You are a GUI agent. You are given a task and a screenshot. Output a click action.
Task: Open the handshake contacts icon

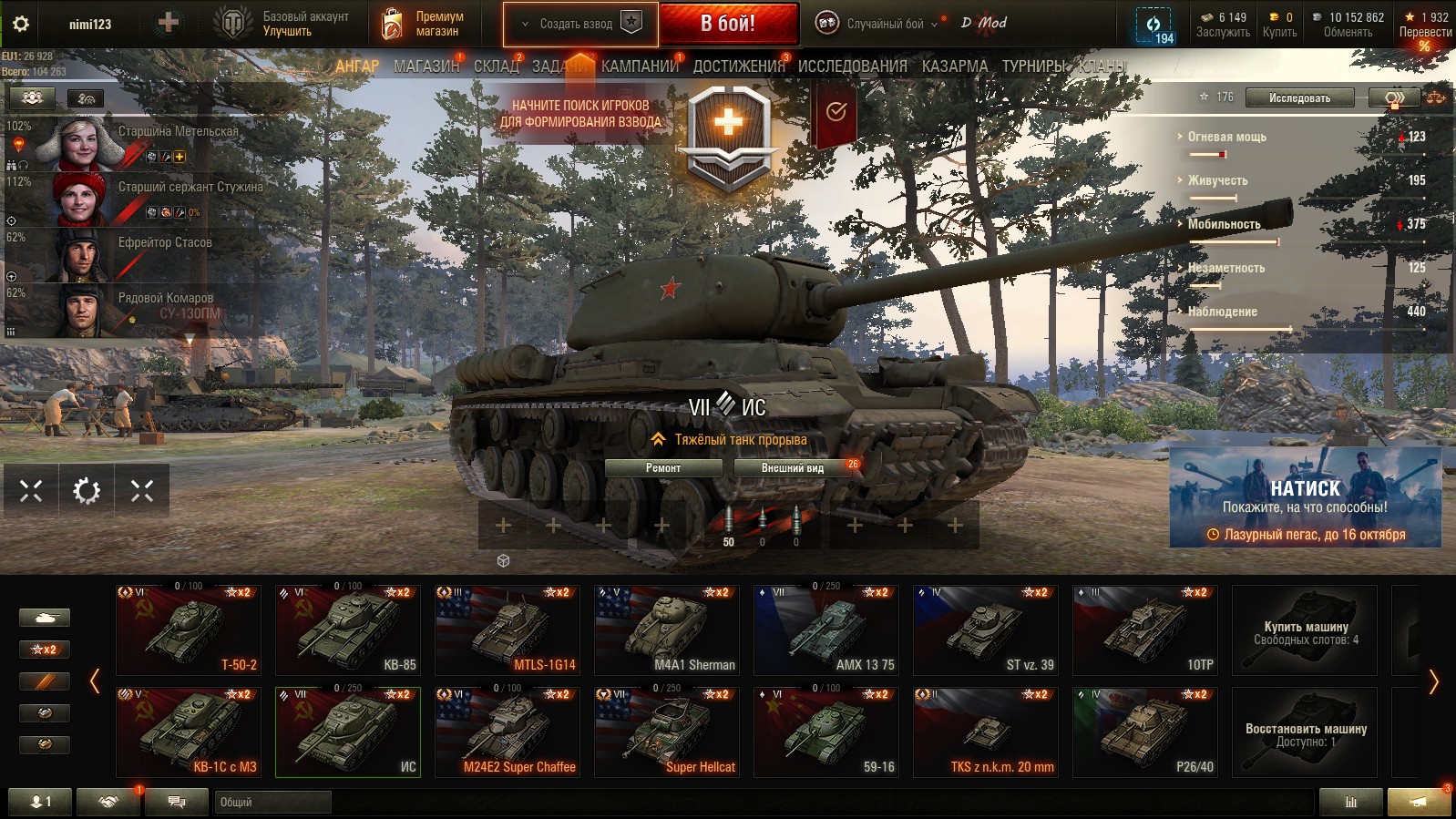[x=108, y=802]
